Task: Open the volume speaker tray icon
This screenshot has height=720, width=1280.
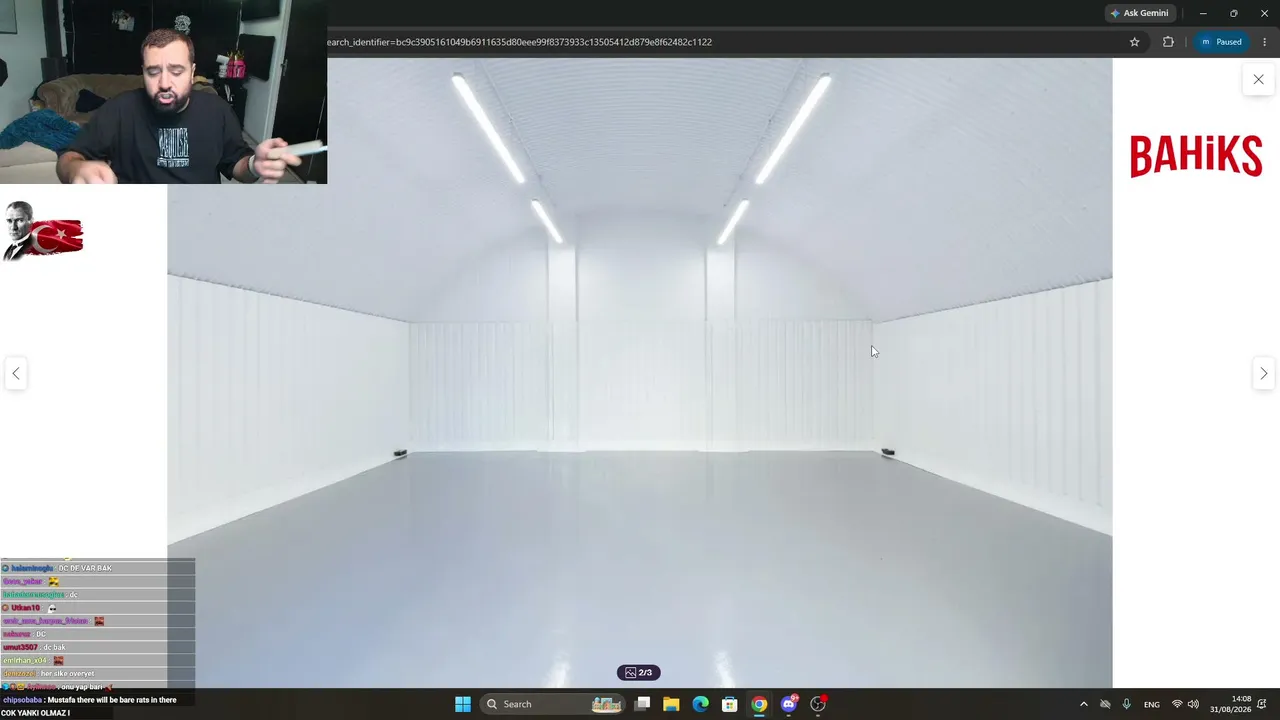Action: tap(1193, 704)
